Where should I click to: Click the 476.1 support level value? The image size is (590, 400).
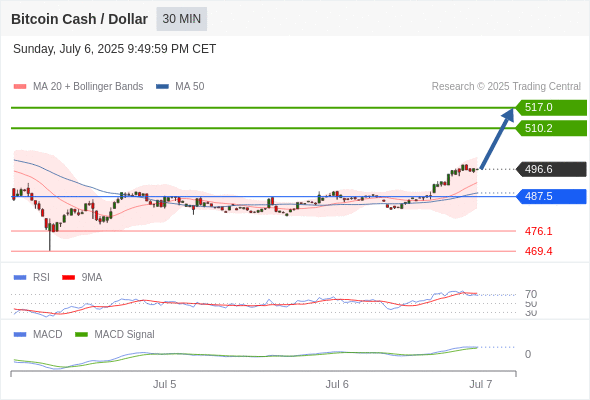click(538, 231)
